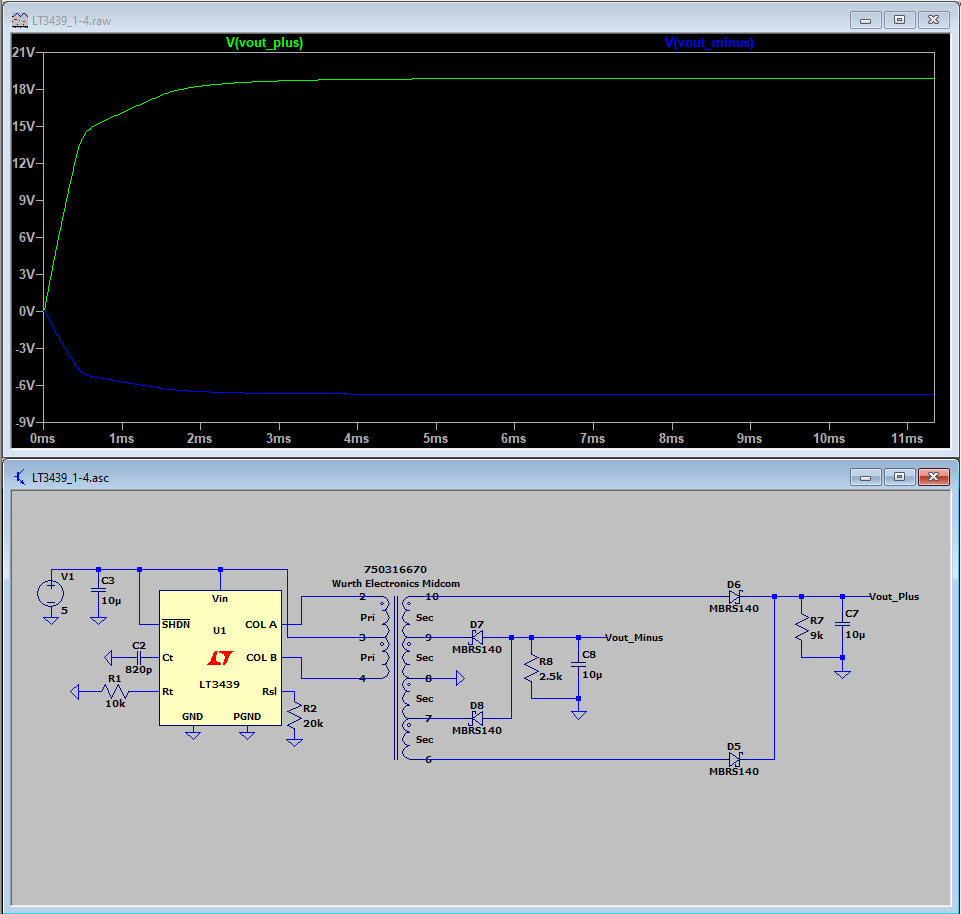961x914 pixels.
Task: Click the waveform icon in the LT3439_1-4.raw title bar
Action: (20, 20)
